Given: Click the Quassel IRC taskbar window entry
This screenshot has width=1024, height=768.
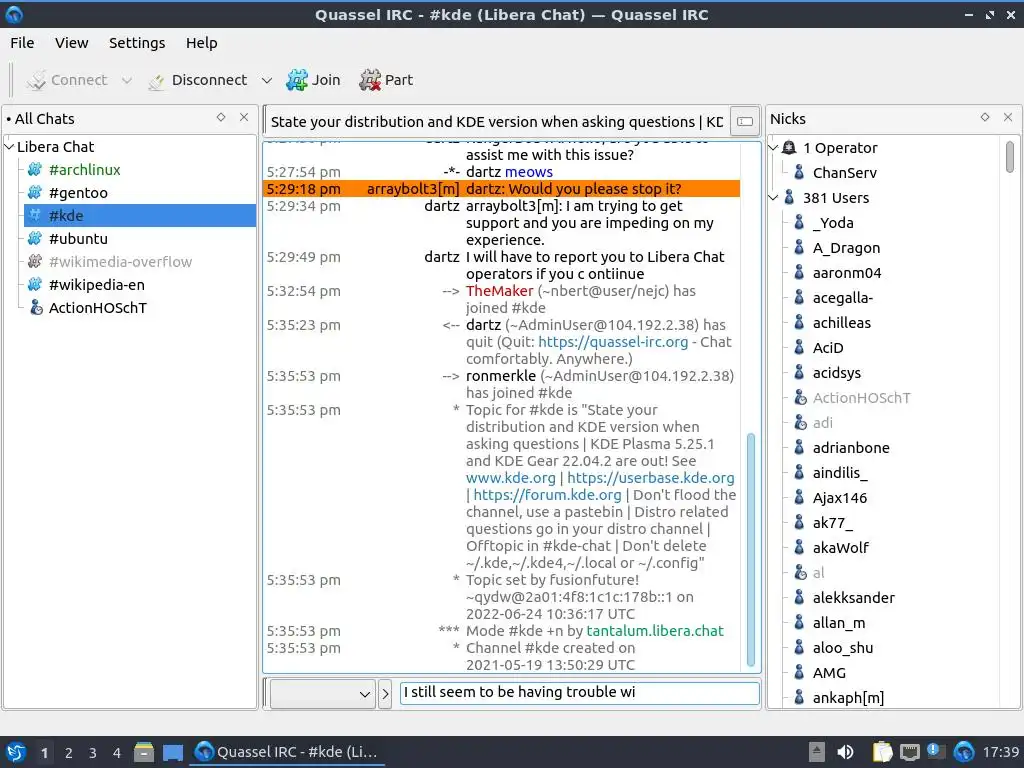Looking at the screenshot, I should [287, 752].
